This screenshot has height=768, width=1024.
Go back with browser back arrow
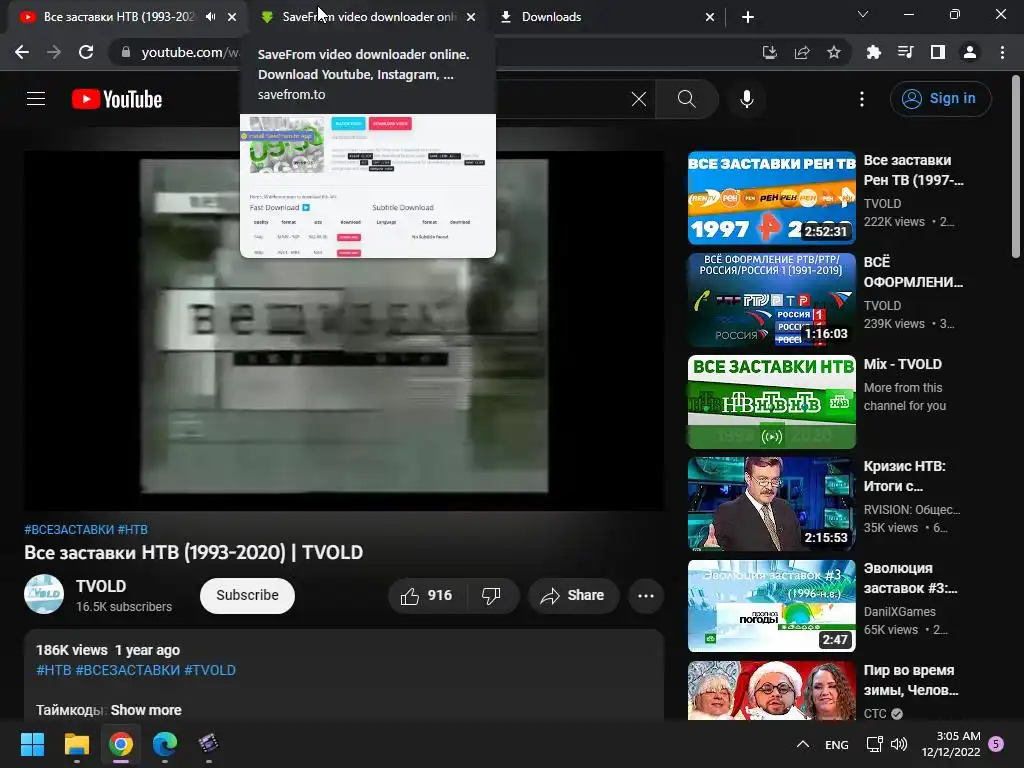pos(22,52)
